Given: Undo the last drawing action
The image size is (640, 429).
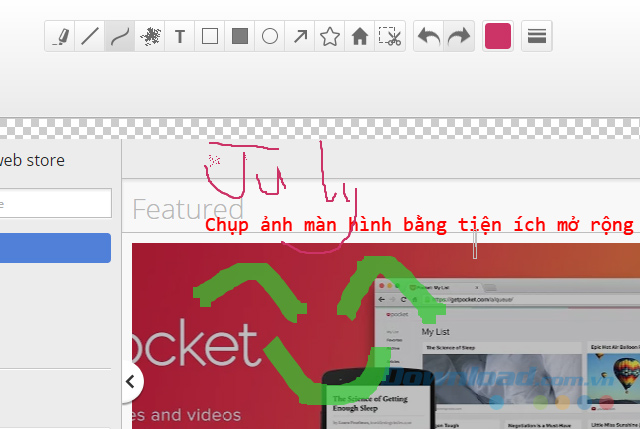Looking at the screenshot, I should coord(429,36).
